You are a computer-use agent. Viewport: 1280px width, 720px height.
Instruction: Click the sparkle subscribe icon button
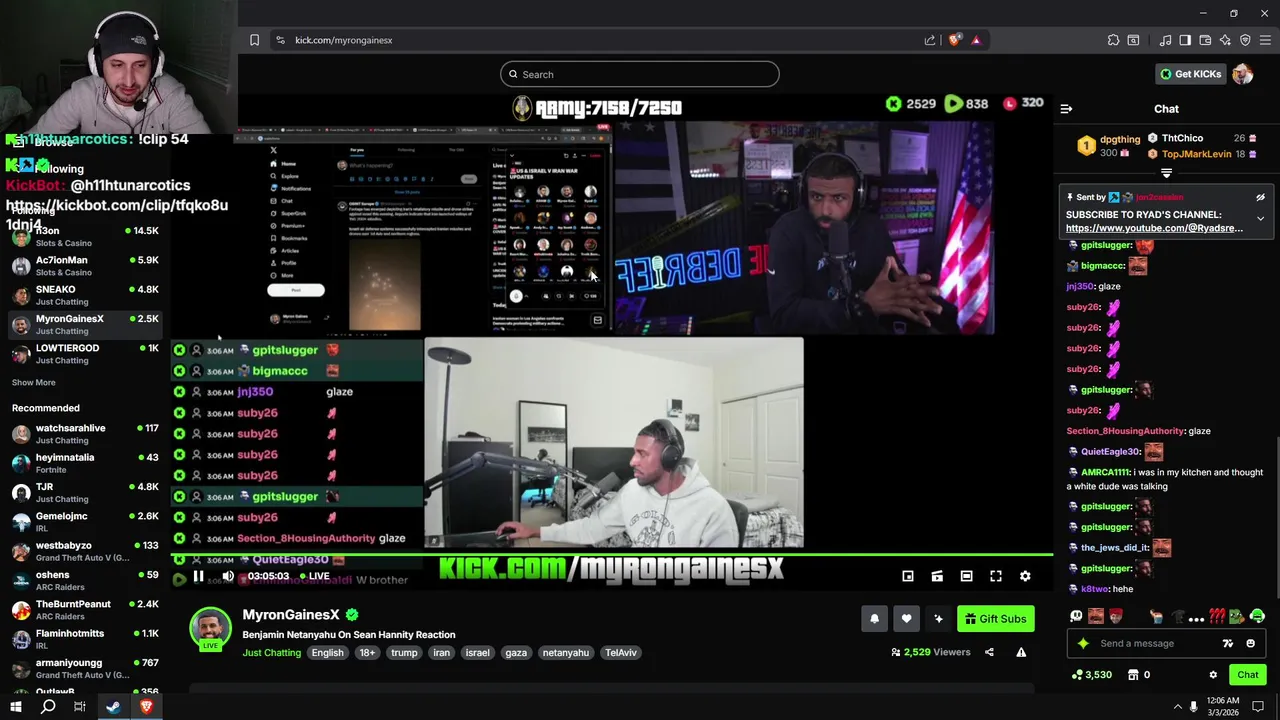(938, 619)
